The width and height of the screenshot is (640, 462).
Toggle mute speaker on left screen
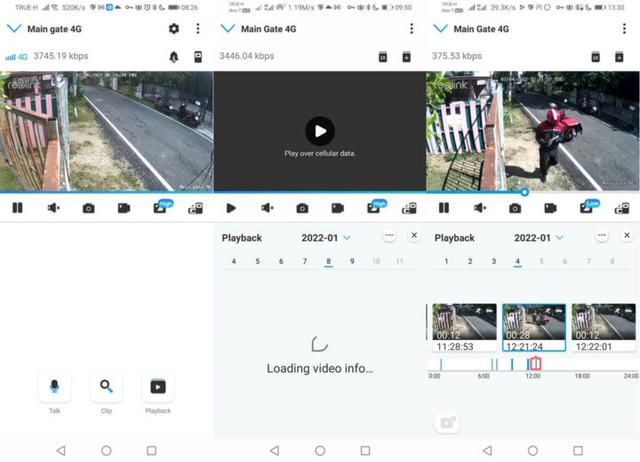click(x=53, y=208)
